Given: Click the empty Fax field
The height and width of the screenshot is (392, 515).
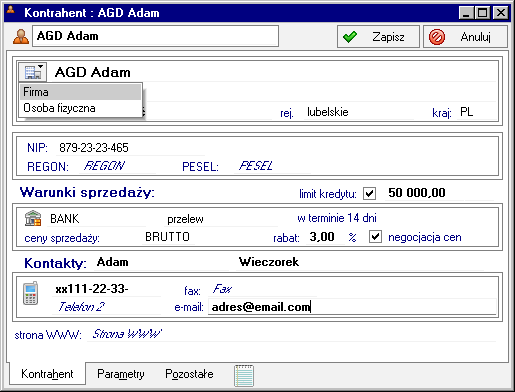Looking at the screenshot, I should point(263,289).
